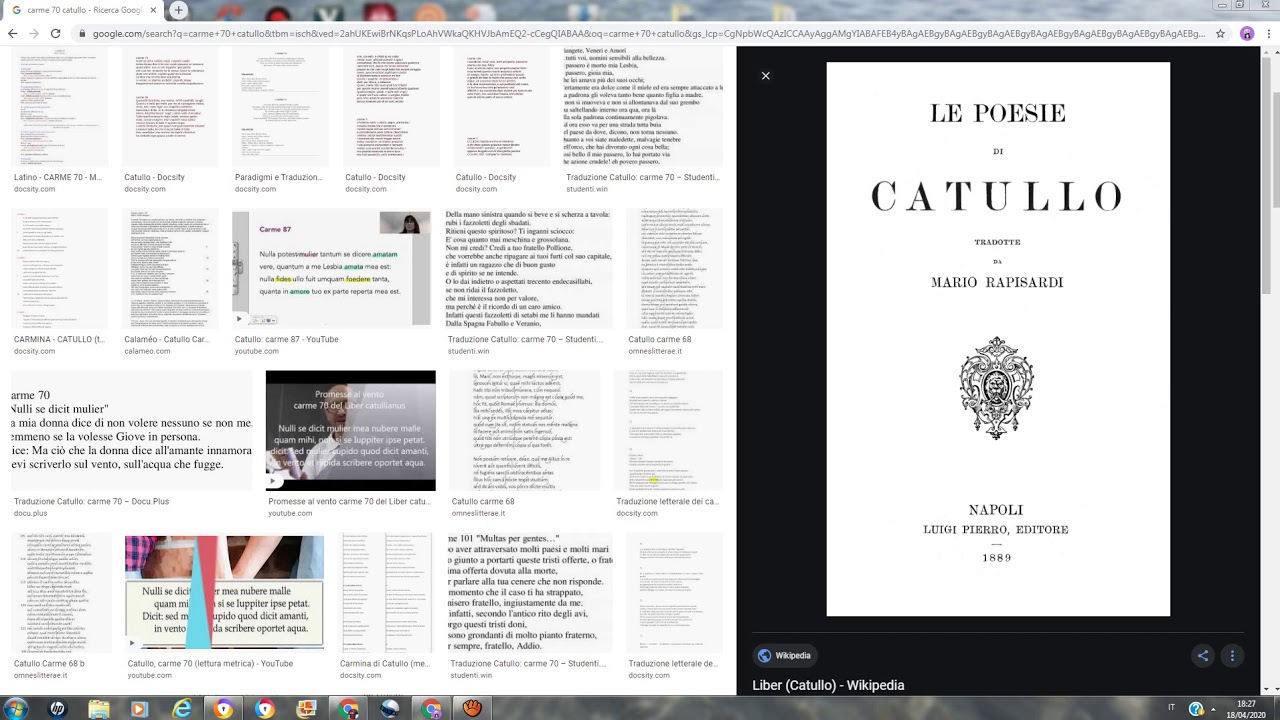Screen dimensions: 1280x720
Task: Open Traduzione Catullo carme 70 Docu.Plus image
Action: click(x=132, y=431)
